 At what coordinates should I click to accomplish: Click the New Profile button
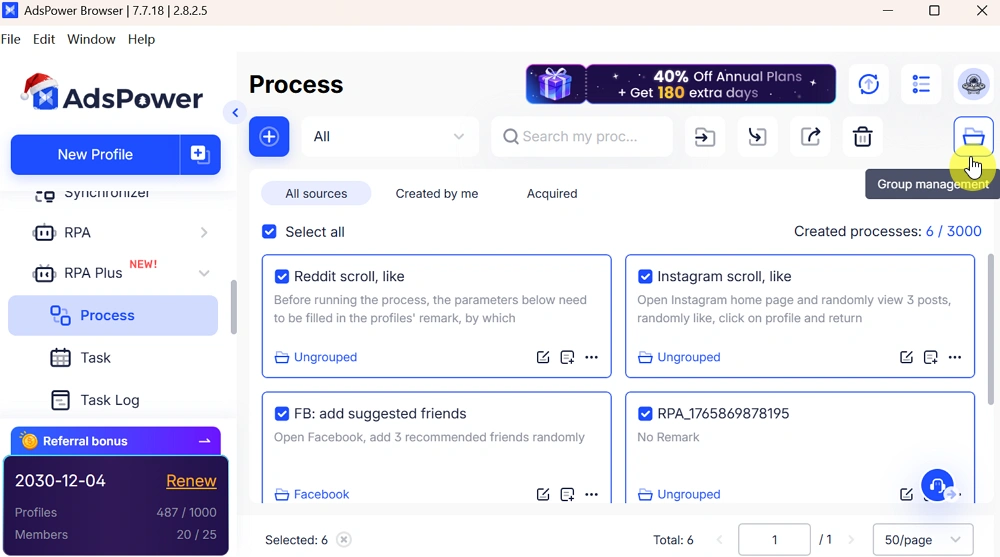pos(95,154)
